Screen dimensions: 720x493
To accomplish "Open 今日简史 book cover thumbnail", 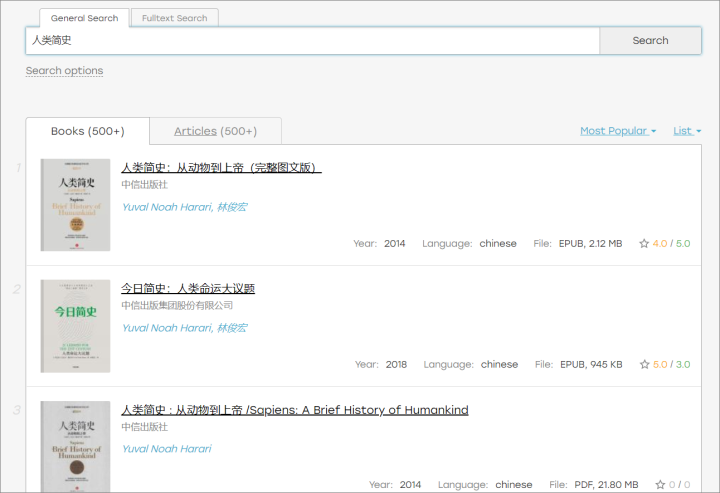I will pos(75,326).
